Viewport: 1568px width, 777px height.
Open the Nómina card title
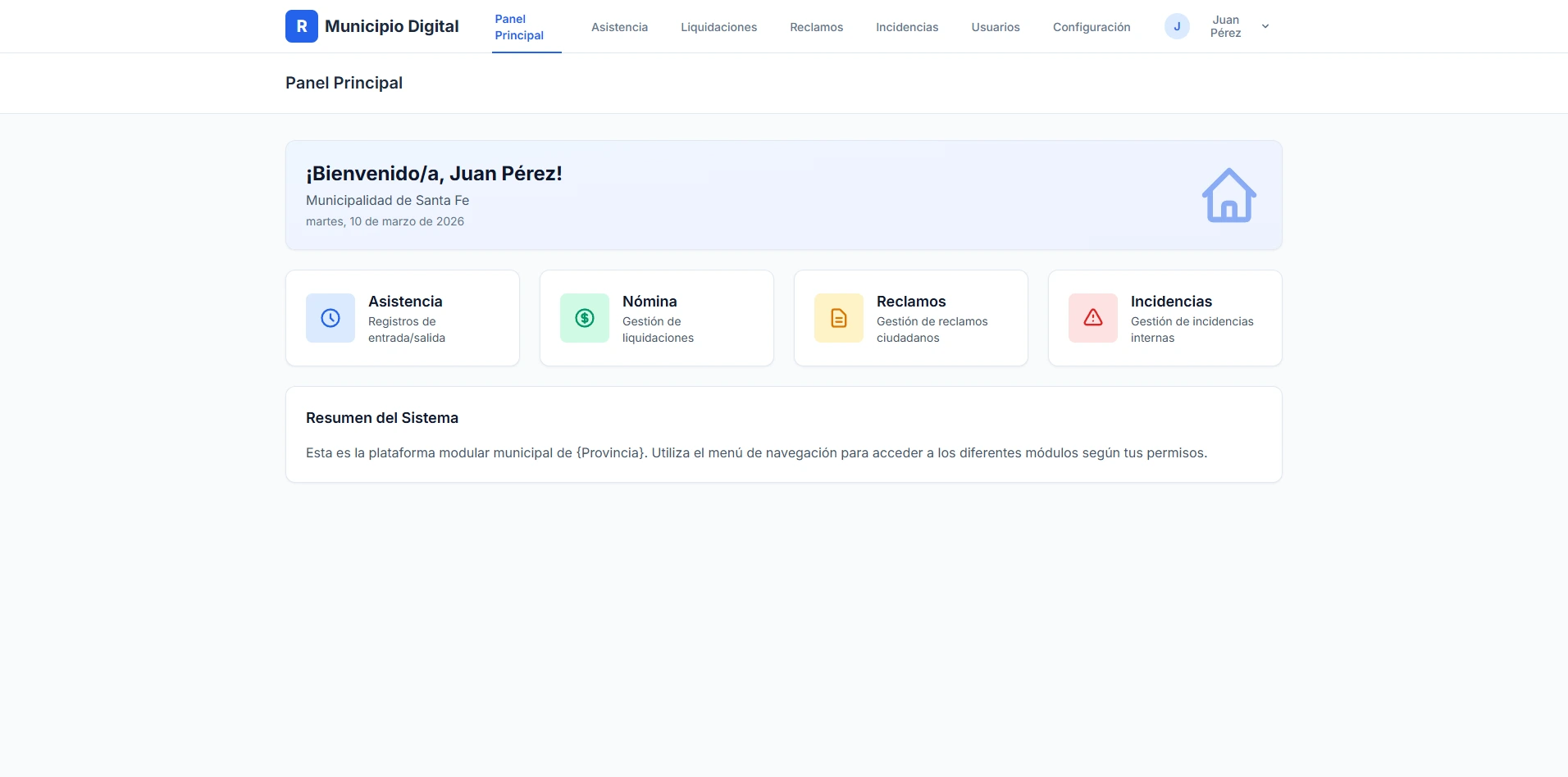pyautogui.click(x=650, y=302)
